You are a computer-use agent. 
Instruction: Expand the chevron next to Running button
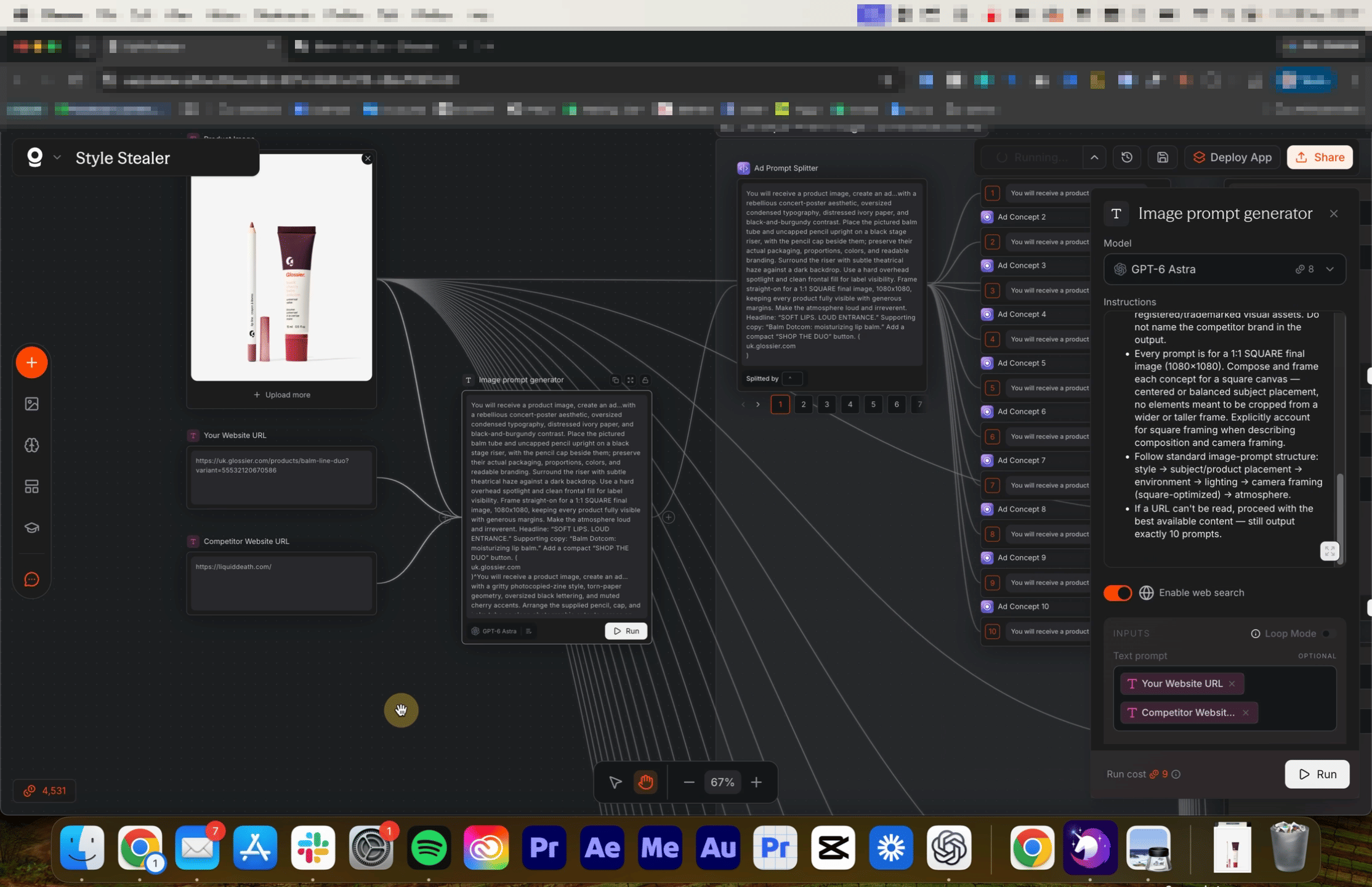click(1094, 157)
